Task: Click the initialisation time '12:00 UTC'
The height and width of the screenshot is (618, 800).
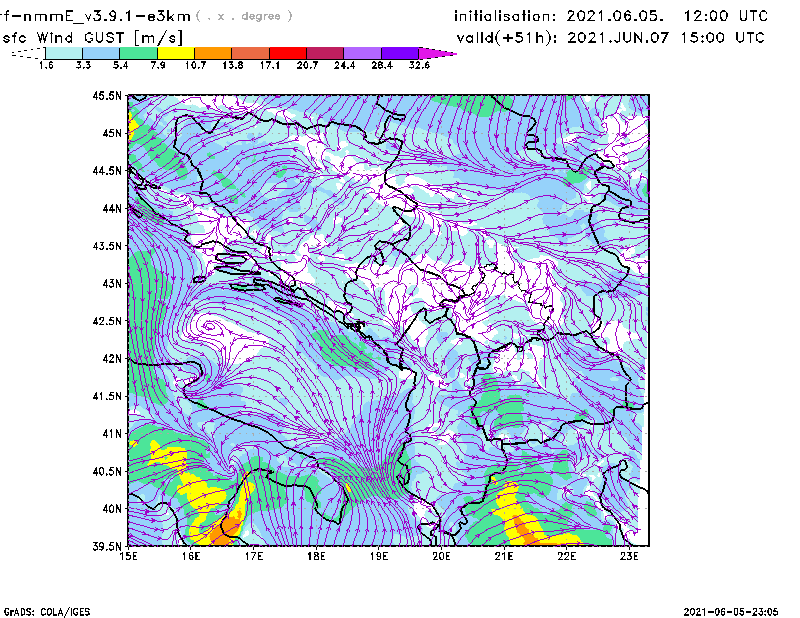Action: pyautogui.click(x=726, y=16)
